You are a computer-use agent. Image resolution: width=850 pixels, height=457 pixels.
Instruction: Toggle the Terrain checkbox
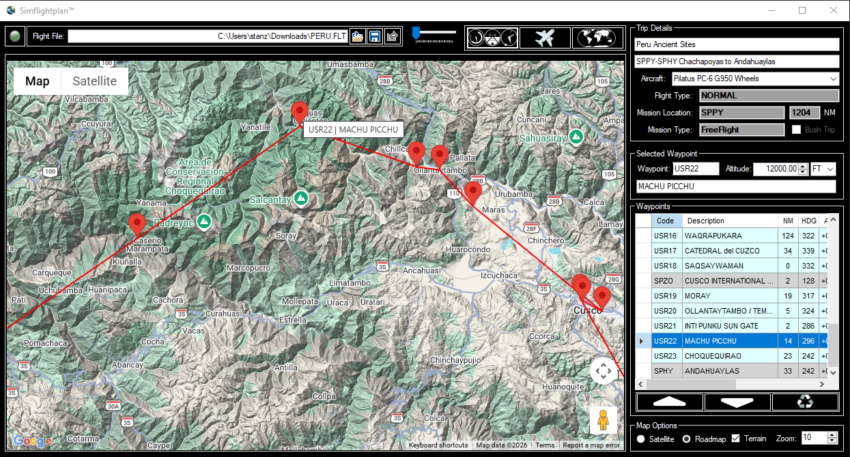[x=736, y=439]
